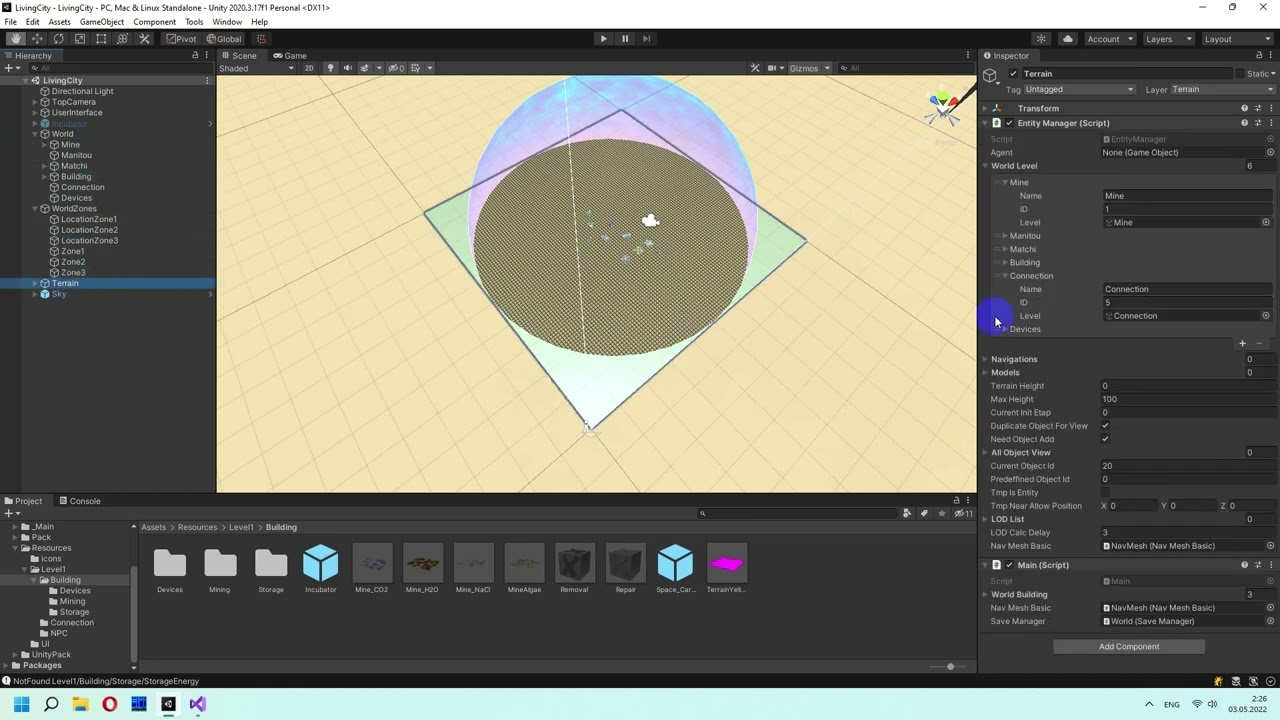Expand the Transform component
This screenshot has width=1280, height=720.
click(x=985, y=108)
